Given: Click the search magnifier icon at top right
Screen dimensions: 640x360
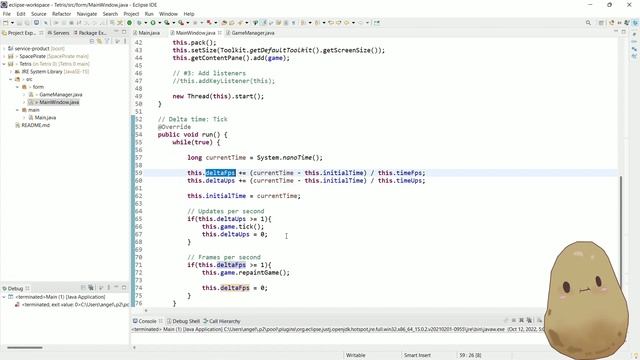Looking at the screenshot, I should [588, 23].
